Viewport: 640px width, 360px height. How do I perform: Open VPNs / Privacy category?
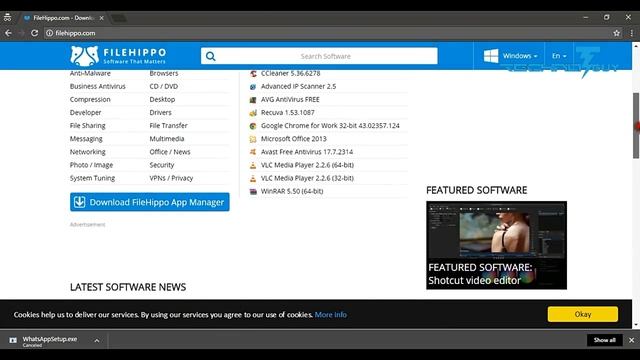tap(171, 178)
